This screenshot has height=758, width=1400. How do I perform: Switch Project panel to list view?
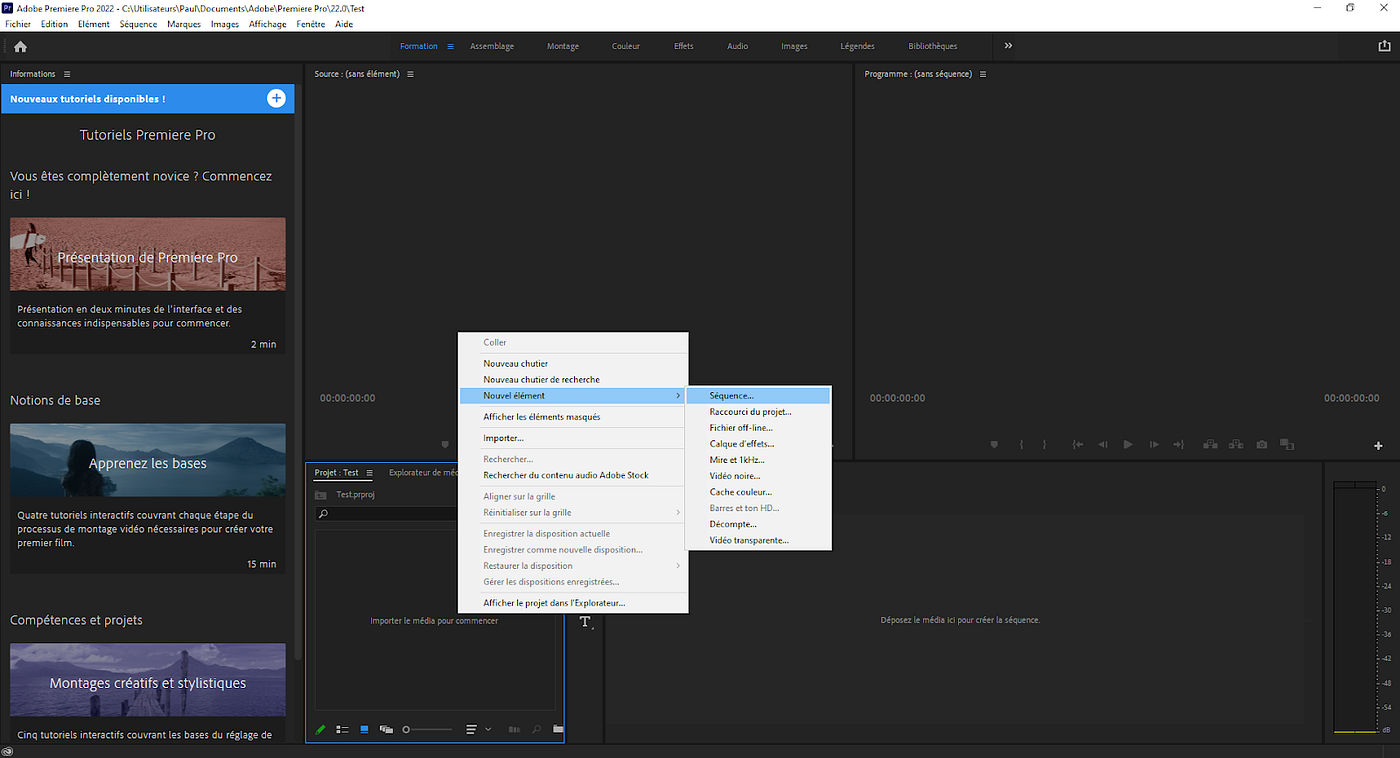point(342,730)
